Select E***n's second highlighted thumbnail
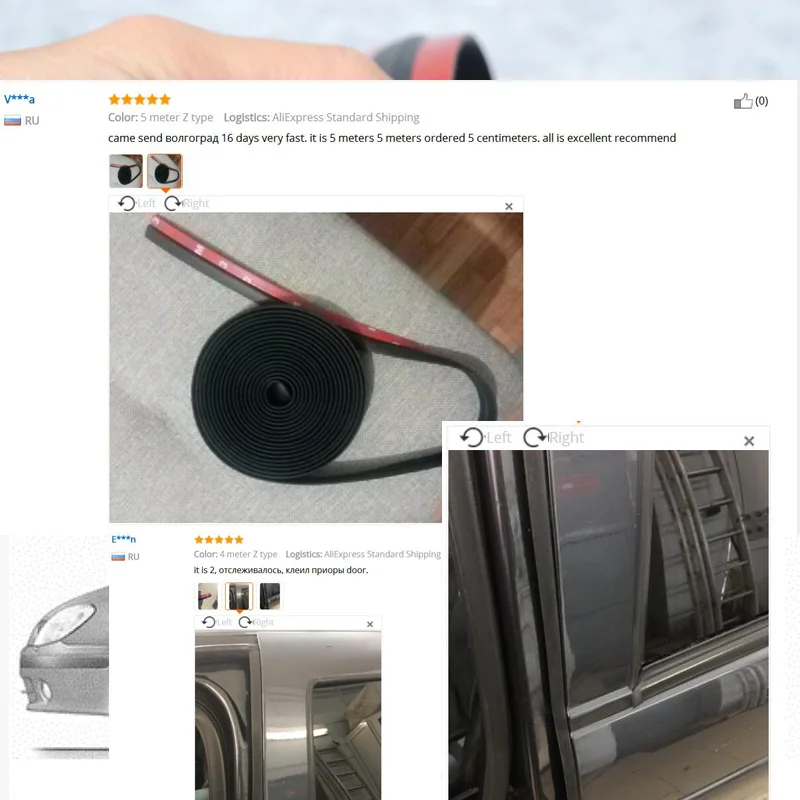 (239, 596)
